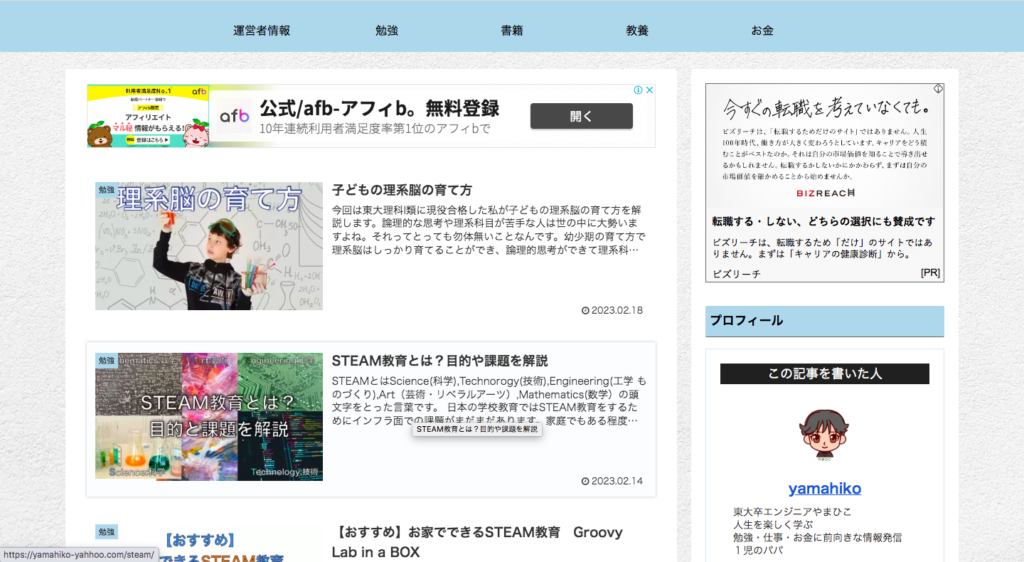This screenshot has width=1024, height=562.
Task: Select 書籍 in the top navigation
Action: 512,30
